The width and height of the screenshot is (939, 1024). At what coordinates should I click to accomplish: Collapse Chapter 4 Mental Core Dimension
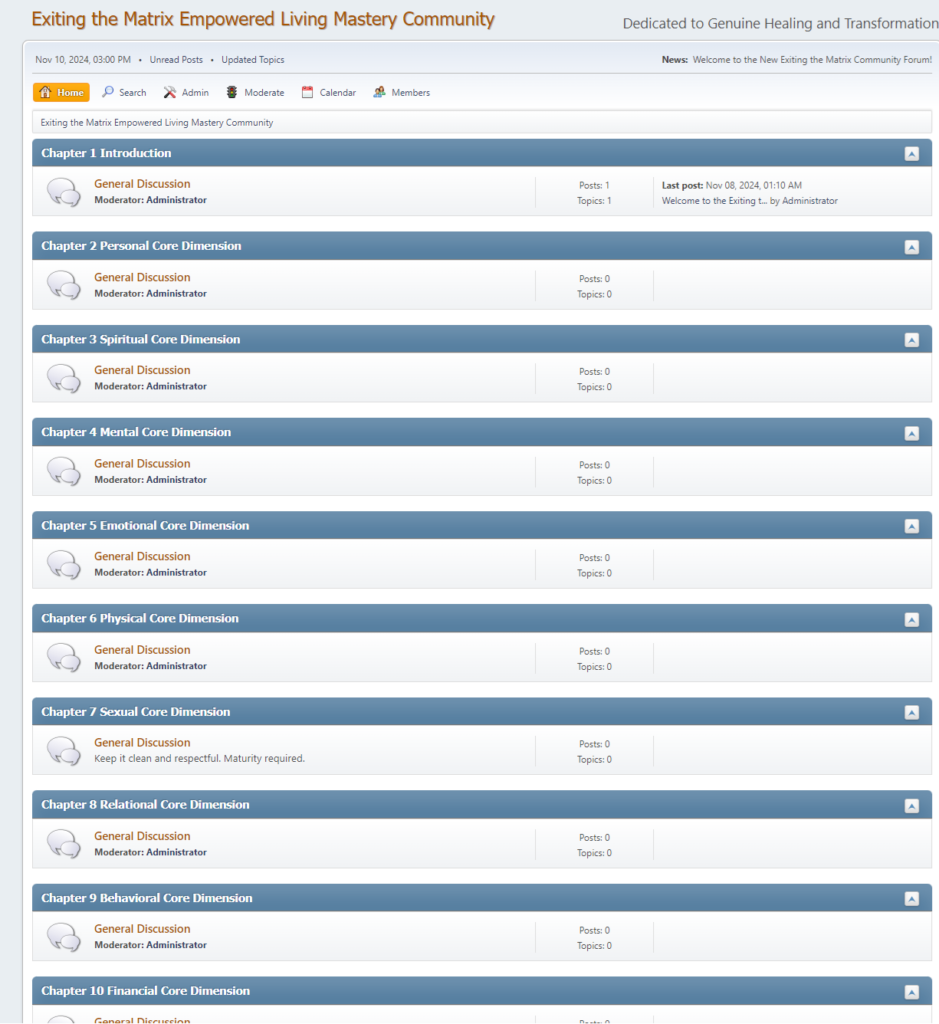(911, 433)
